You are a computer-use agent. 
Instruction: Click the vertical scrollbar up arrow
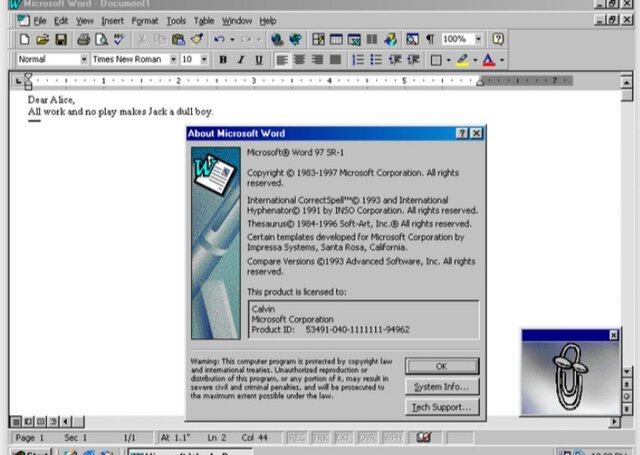627,82
